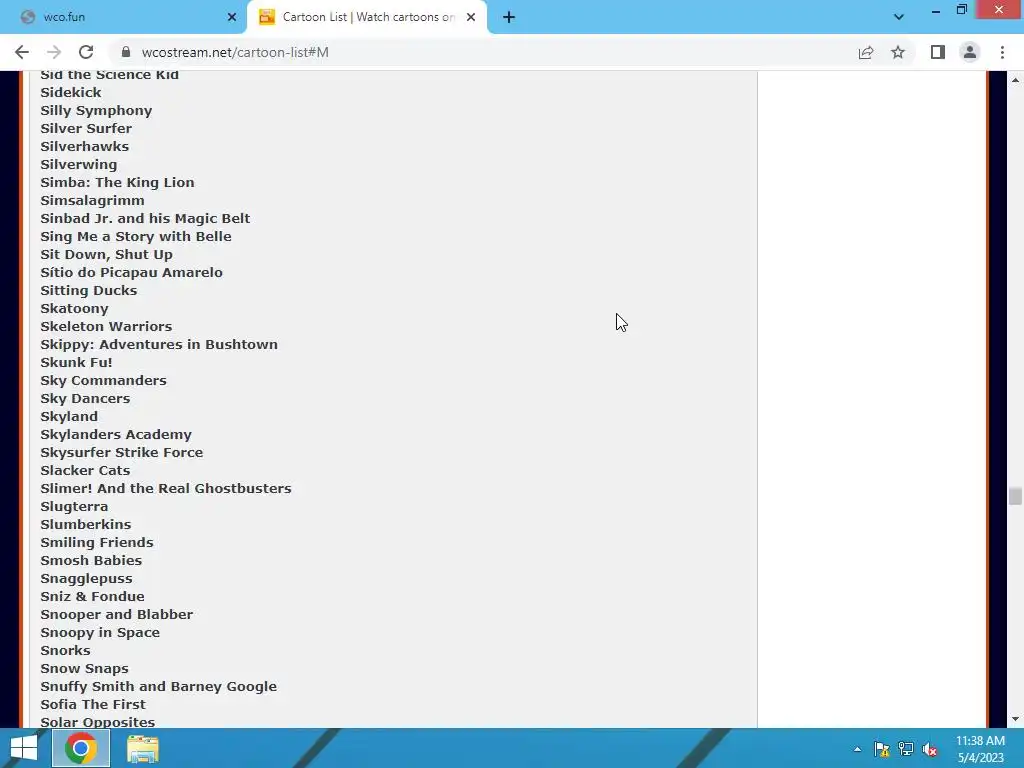Open Sítio do Picapau Amarelo
This screenshot has width=1024, height=768.
[x=131, y=272]
